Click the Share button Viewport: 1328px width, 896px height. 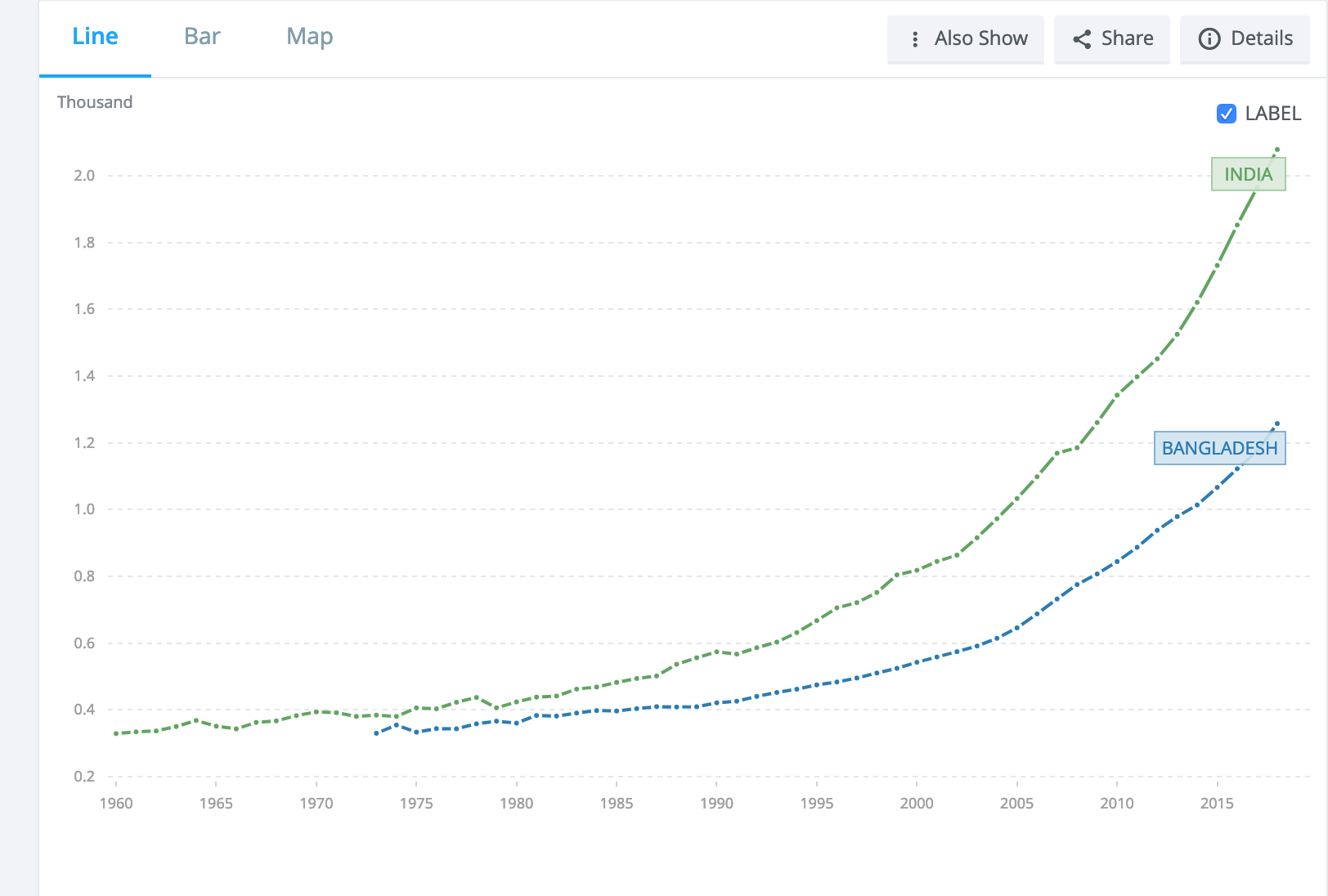click(1112, 39)
